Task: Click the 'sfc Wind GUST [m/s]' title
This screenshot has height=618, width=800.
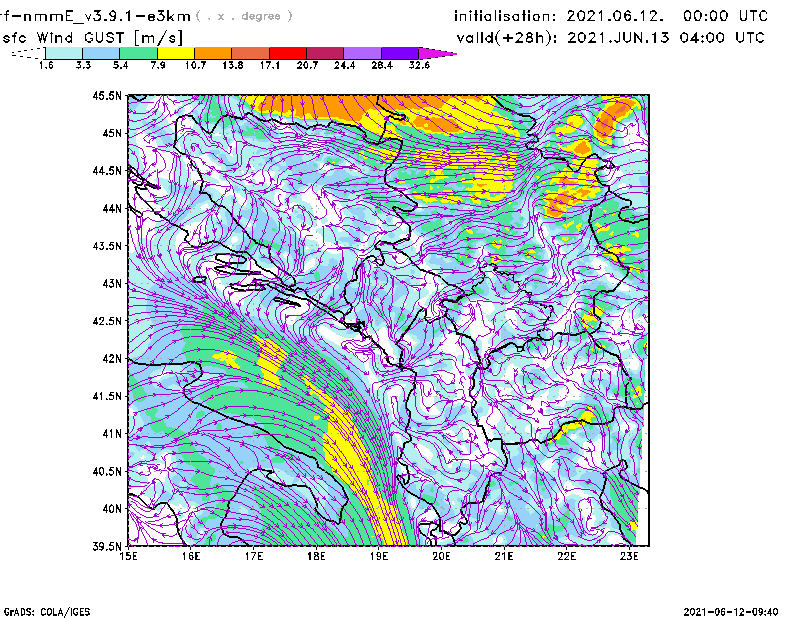Action: click(92, 38)
